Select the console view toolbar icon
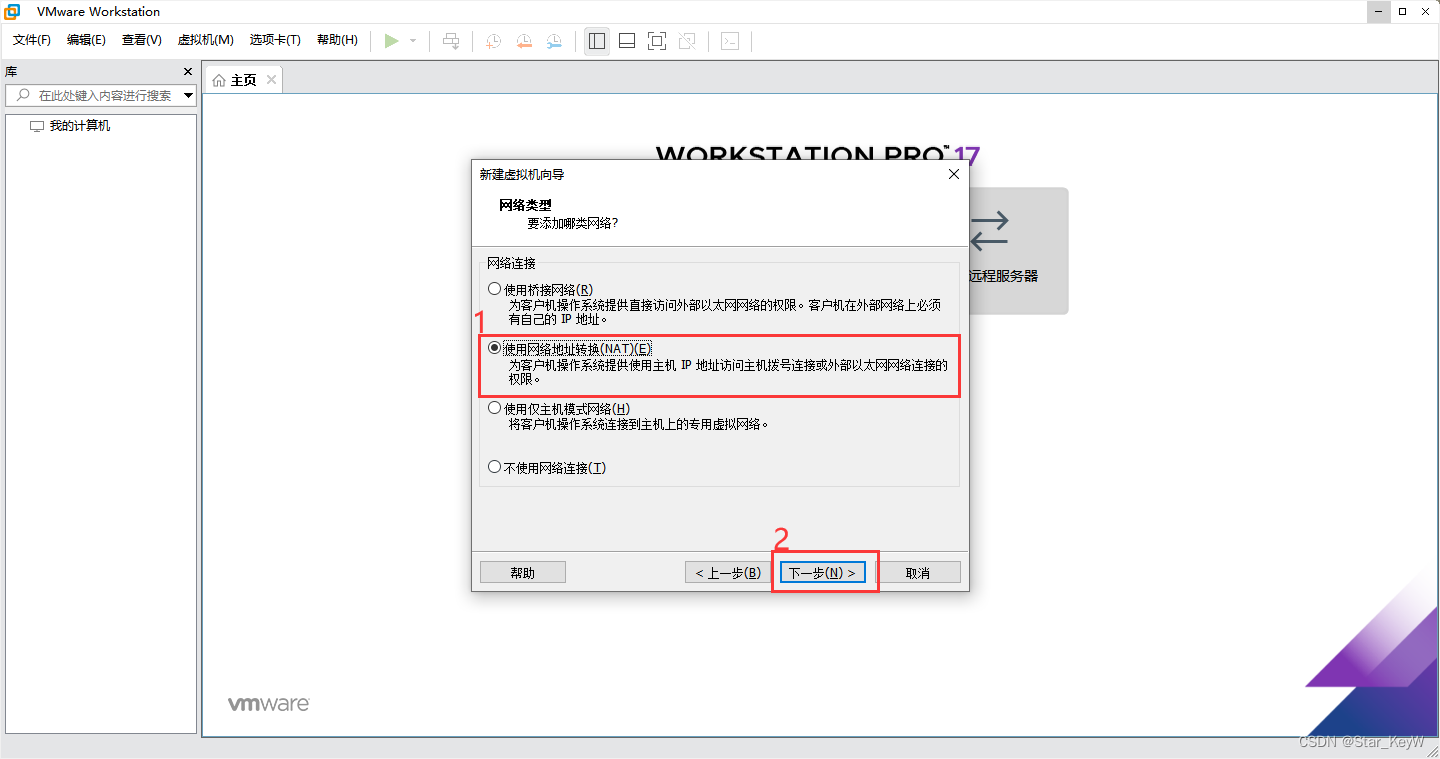This screenshot has height=759, width=1440. [730, 41]
